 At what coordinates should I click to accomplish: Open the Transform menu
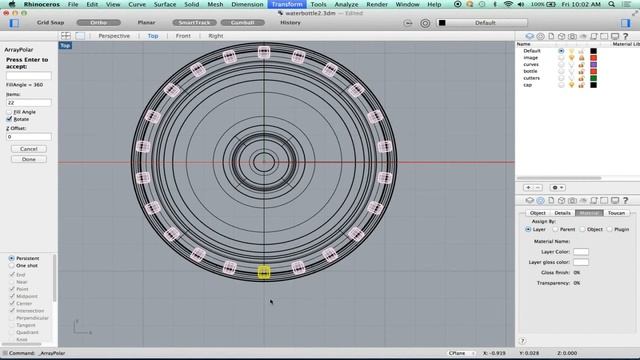coord(287,4)
